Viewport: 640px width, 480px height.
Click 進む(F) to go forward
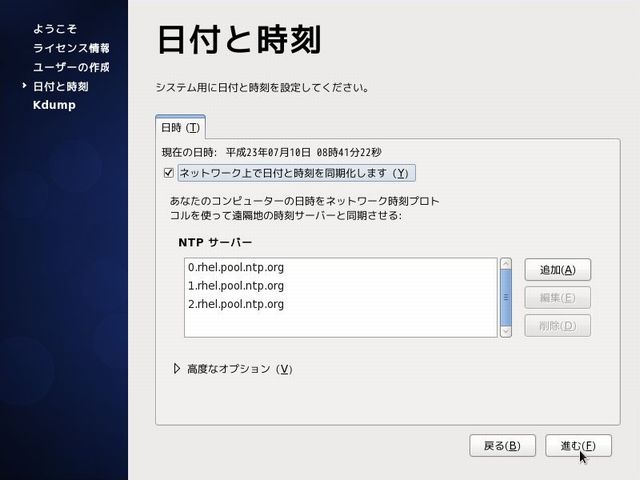pos(578,446)
